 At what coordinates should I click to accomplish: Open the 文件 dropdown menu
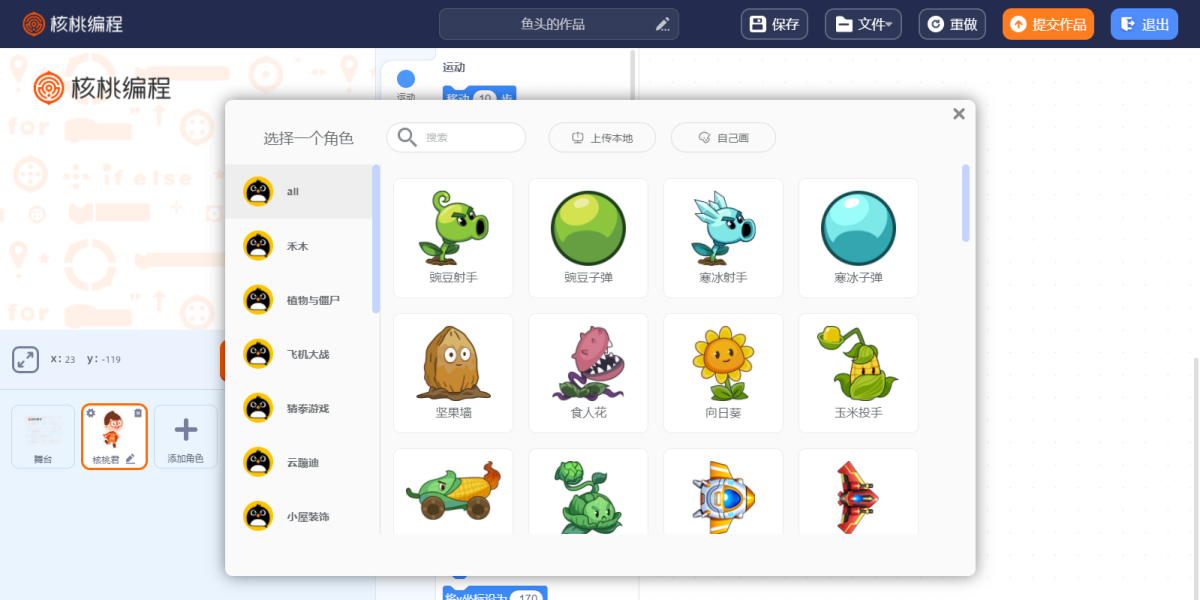point(863,24)
